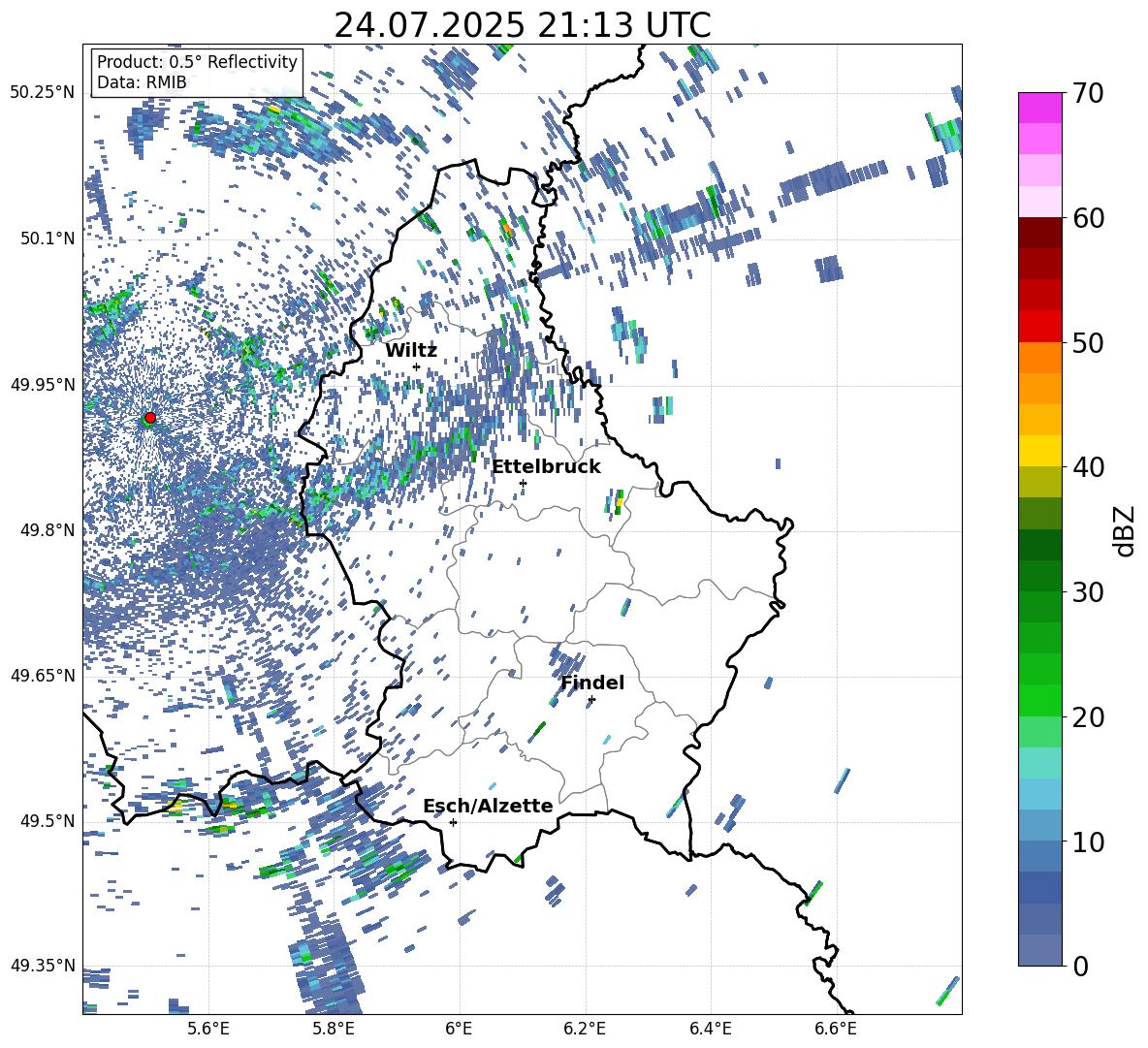Click the Ettelbruck city label
1148x1048 pixels.
pos(546,467)
